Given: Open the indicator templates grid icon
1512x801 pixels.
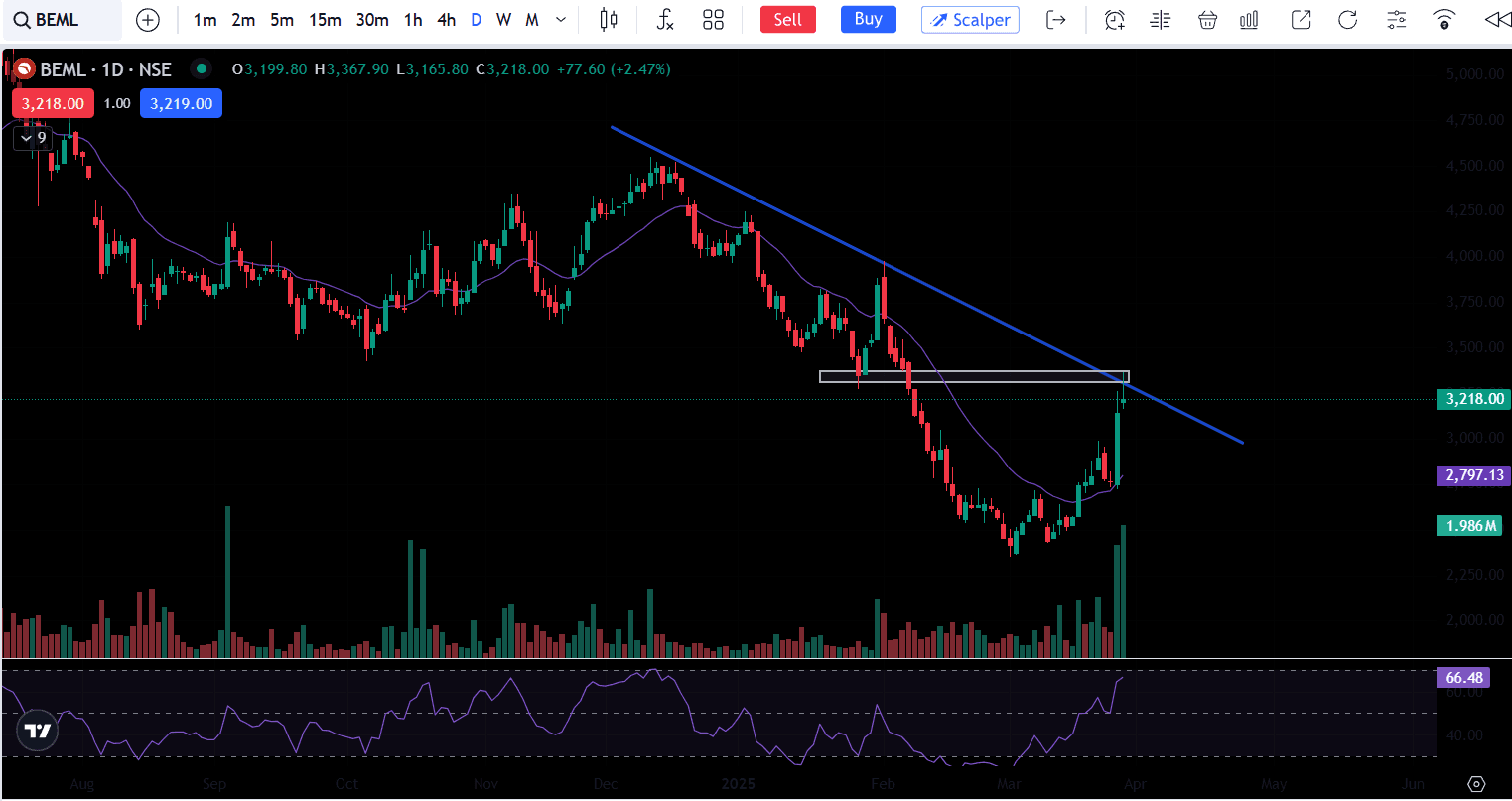Looking at the screenshot, I should coord(713,20).
